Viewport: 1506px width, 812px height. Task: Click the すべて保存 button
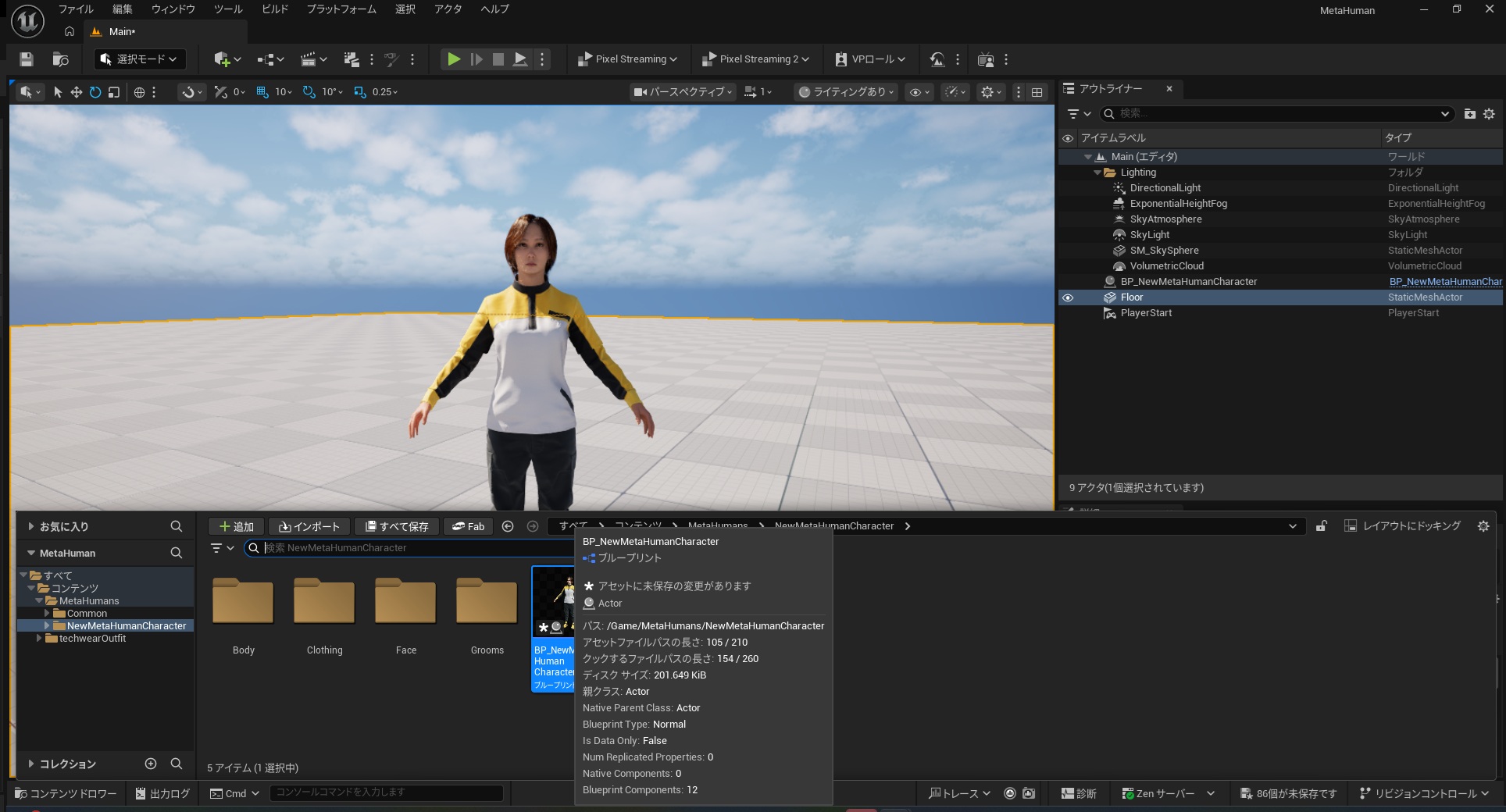pyautogui.click(x=397, y=526)
